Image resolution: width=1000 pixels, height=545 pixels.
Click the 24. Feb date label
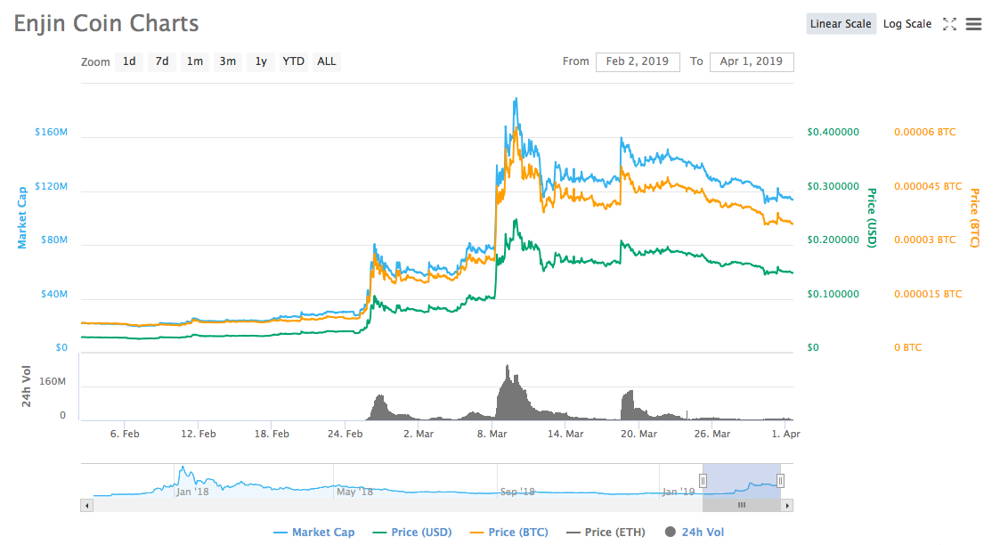coord(345,433)
